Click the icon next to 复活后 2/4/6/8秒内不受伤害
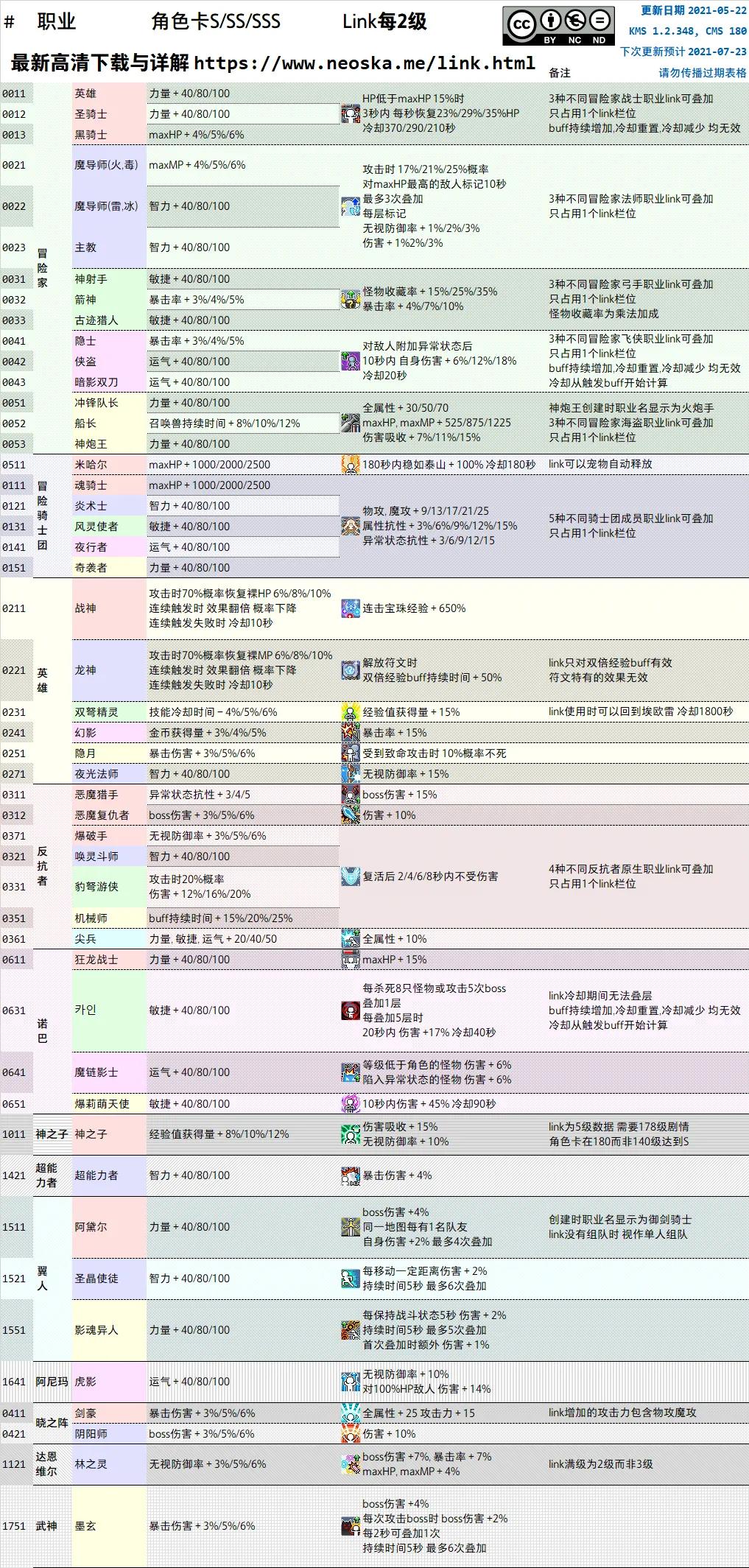 [351, 876]
